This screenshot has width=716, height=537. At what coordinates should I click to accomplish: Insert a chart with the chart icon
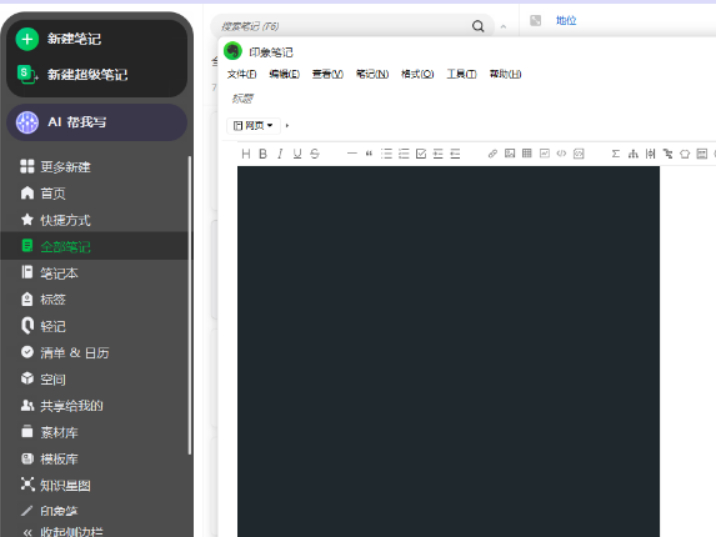[544, 153]
